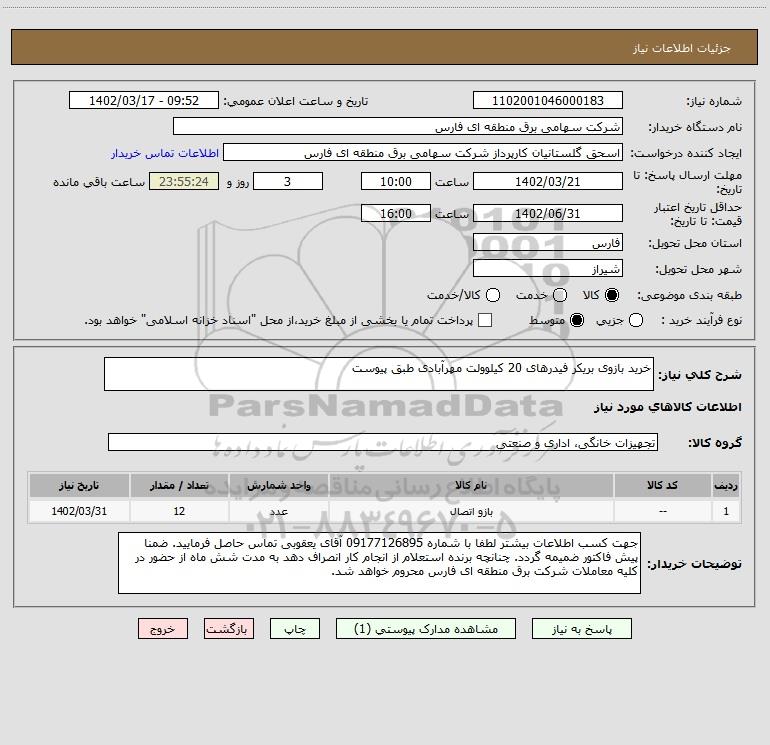Click the announcement date field 1402/03/17 - 09:52

coord(144,101)
